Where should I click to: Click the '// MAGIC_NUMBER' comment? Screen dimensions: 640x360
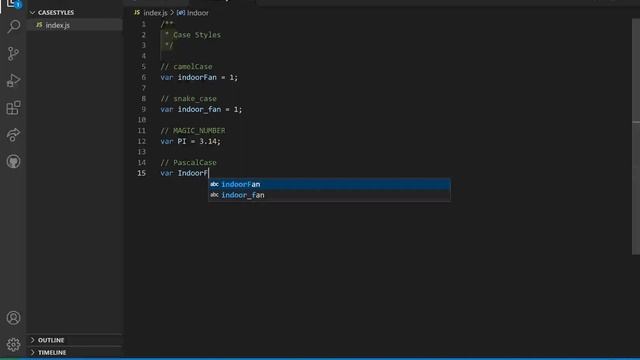(x=193, y=131)
